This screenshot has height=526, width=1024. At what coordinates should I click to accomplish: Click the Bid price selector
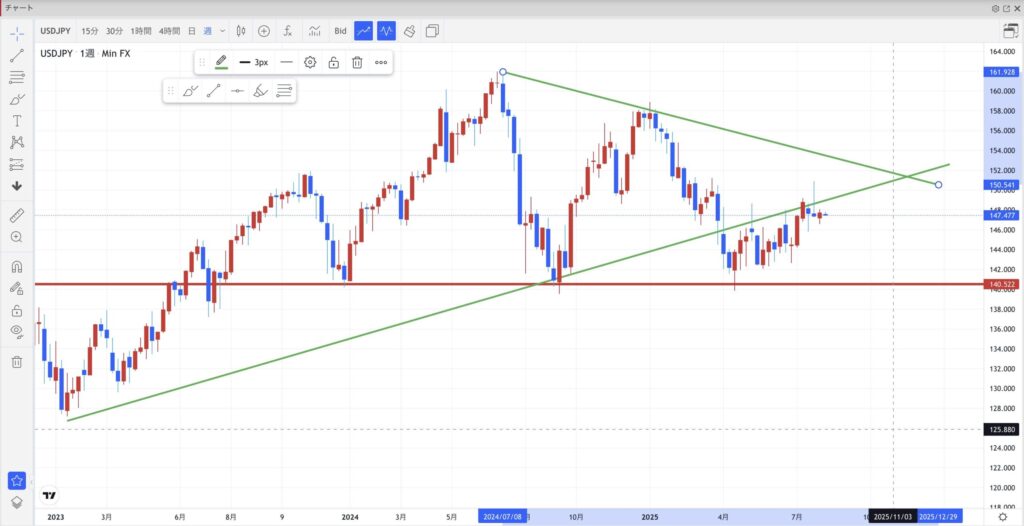click(x=340, y=31)
